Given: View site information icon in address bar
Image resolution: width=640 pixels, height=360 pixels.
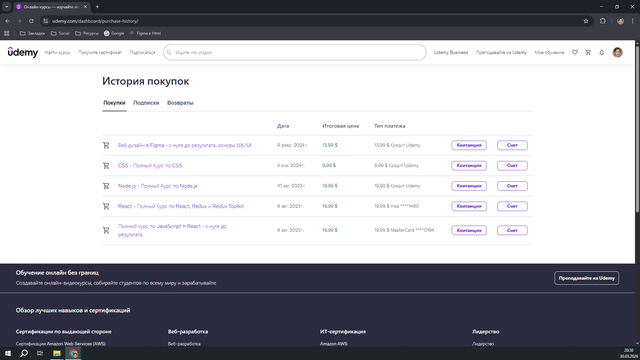Looking at the screenshot, I should click(46, 21).
